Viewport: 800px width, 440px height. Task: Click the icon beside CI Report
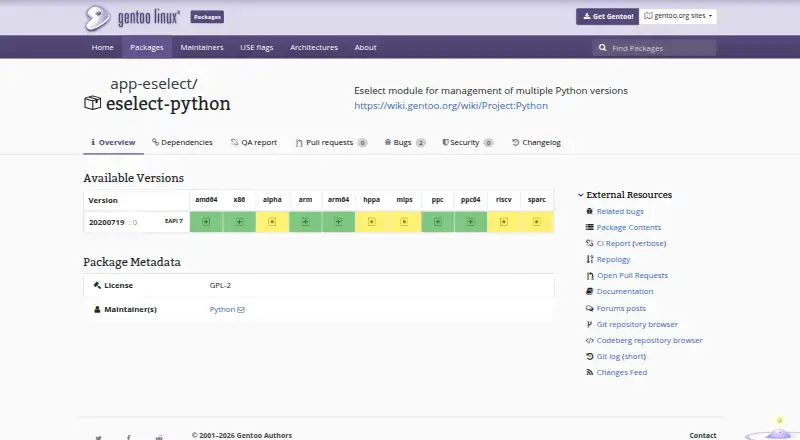point(590,243)
